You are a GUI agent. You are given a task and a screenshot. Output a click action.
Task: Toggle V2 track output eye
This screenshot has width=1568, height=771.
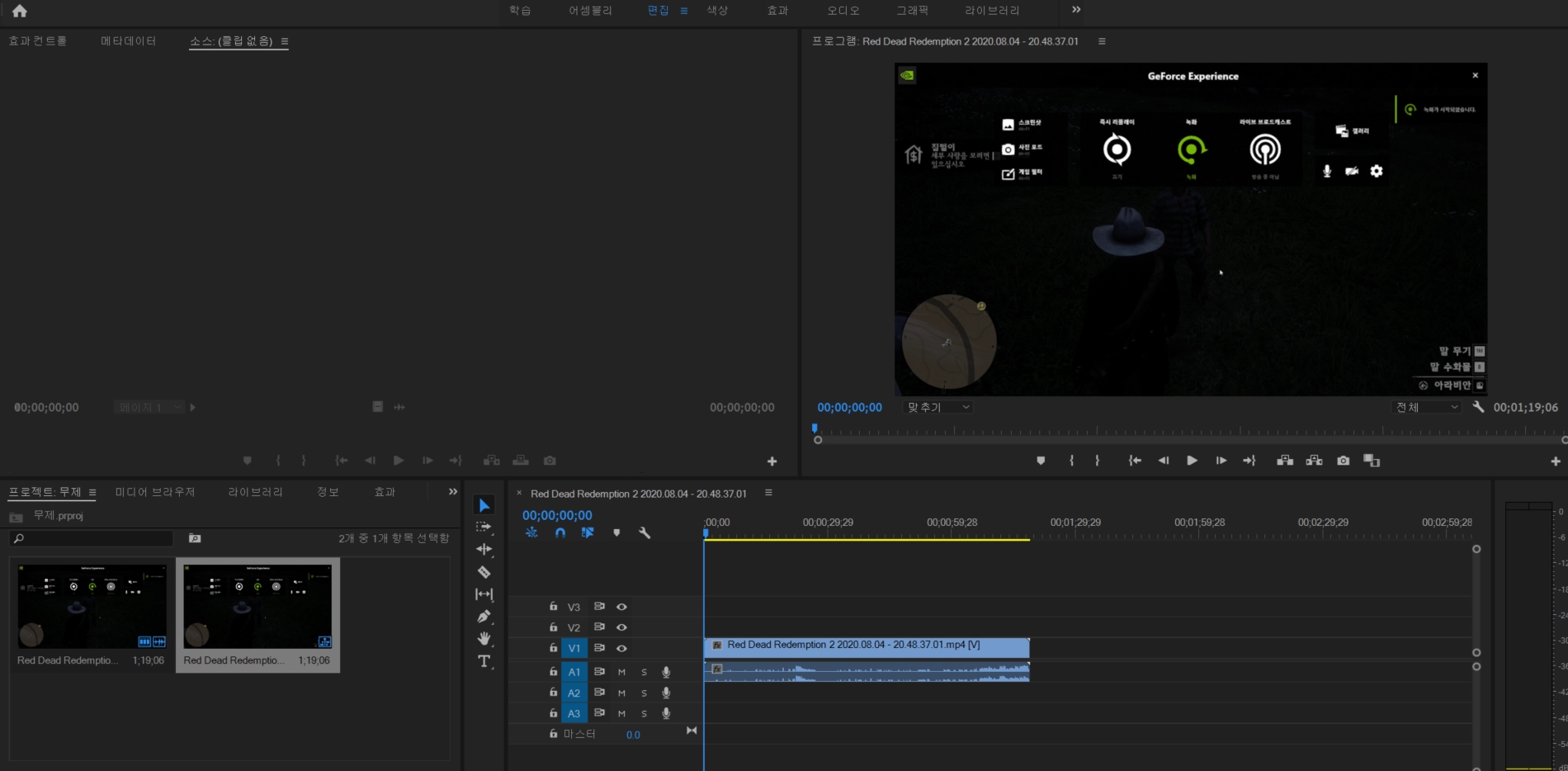[621, 627]
